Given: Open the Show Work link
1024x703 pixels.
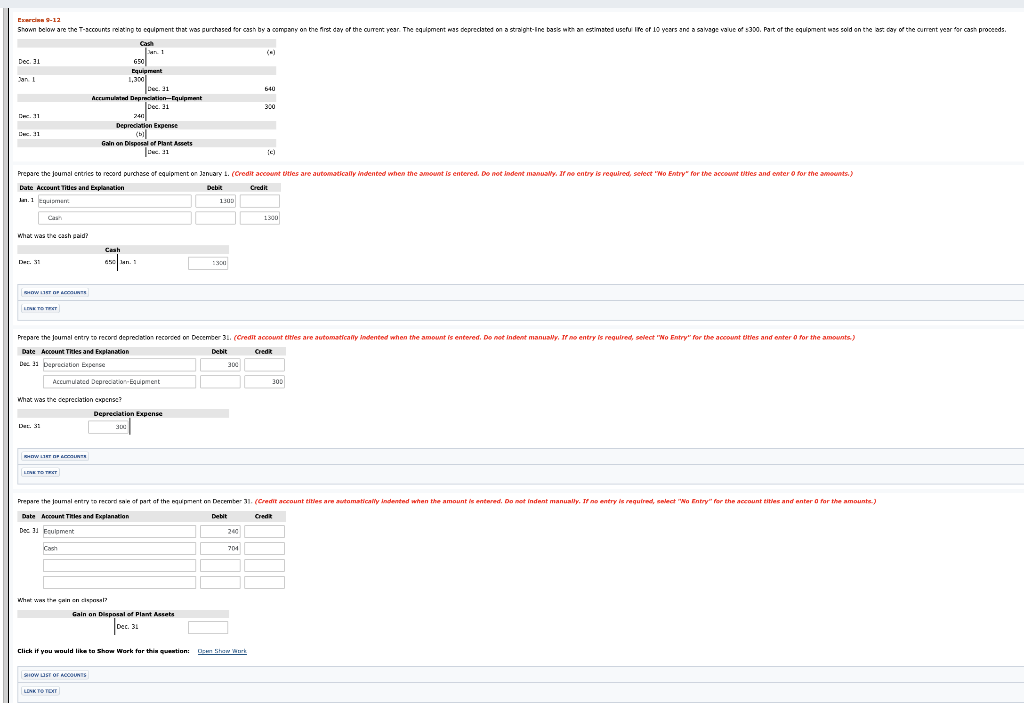Looking at the screenshot, I should (x=222, y=651).
